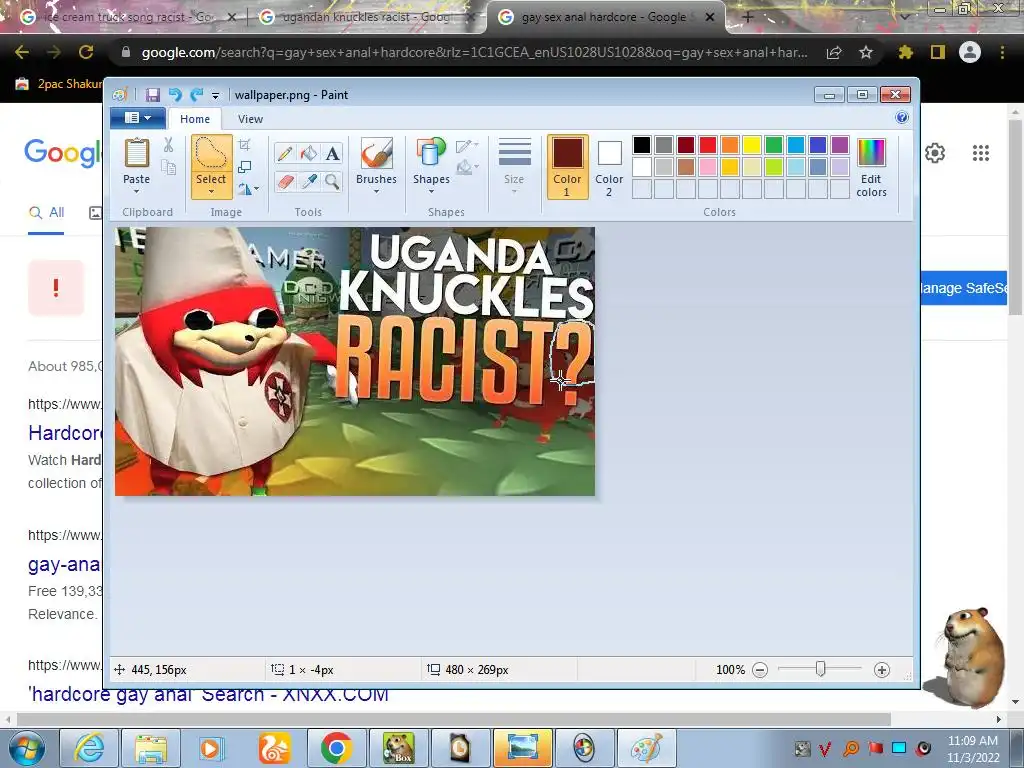The height and width of the screenshot is (768, 1024).
Task: Open the shape Fill dropdown
Action: pyautogui.click(x=467, y=168)
